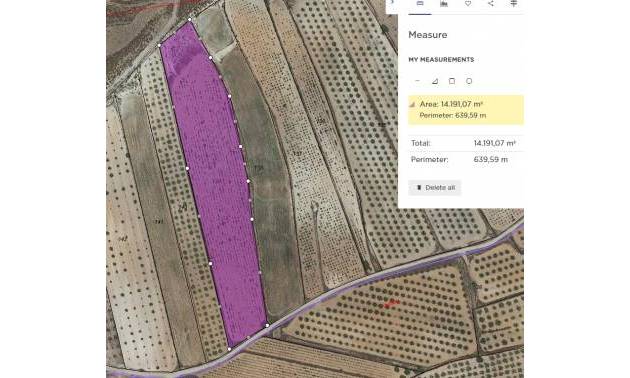The width and height of the screenshot is (630, 378).
Task: Click the polygon vertex next to the curved road
Action: click(267, 325)
